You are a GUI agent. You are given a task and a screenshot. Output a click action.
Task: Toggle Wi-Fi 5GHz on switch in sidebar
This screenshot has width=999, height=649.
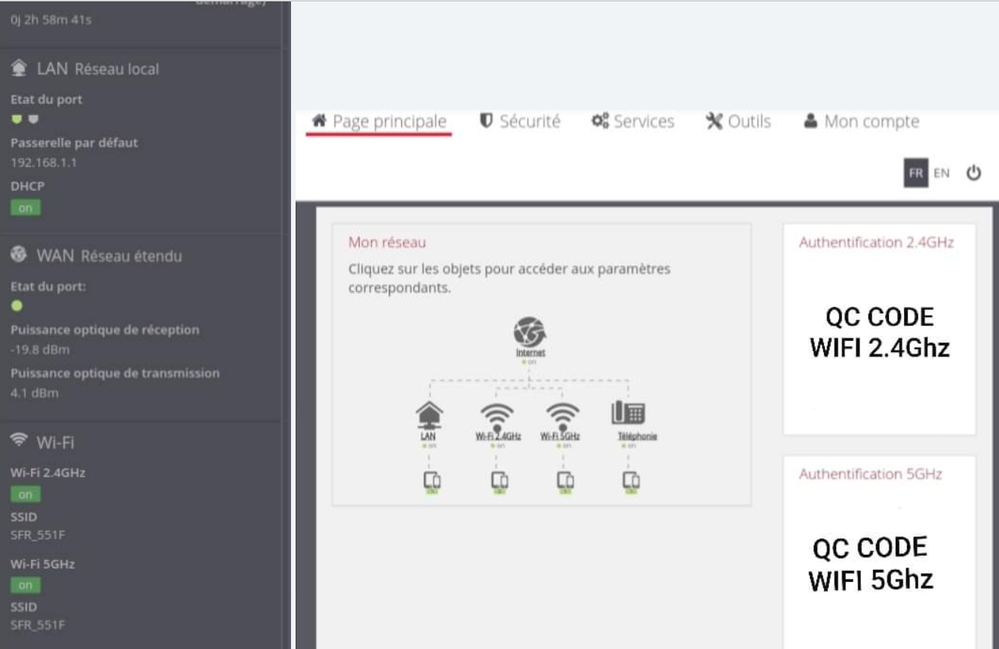[25, 585]
